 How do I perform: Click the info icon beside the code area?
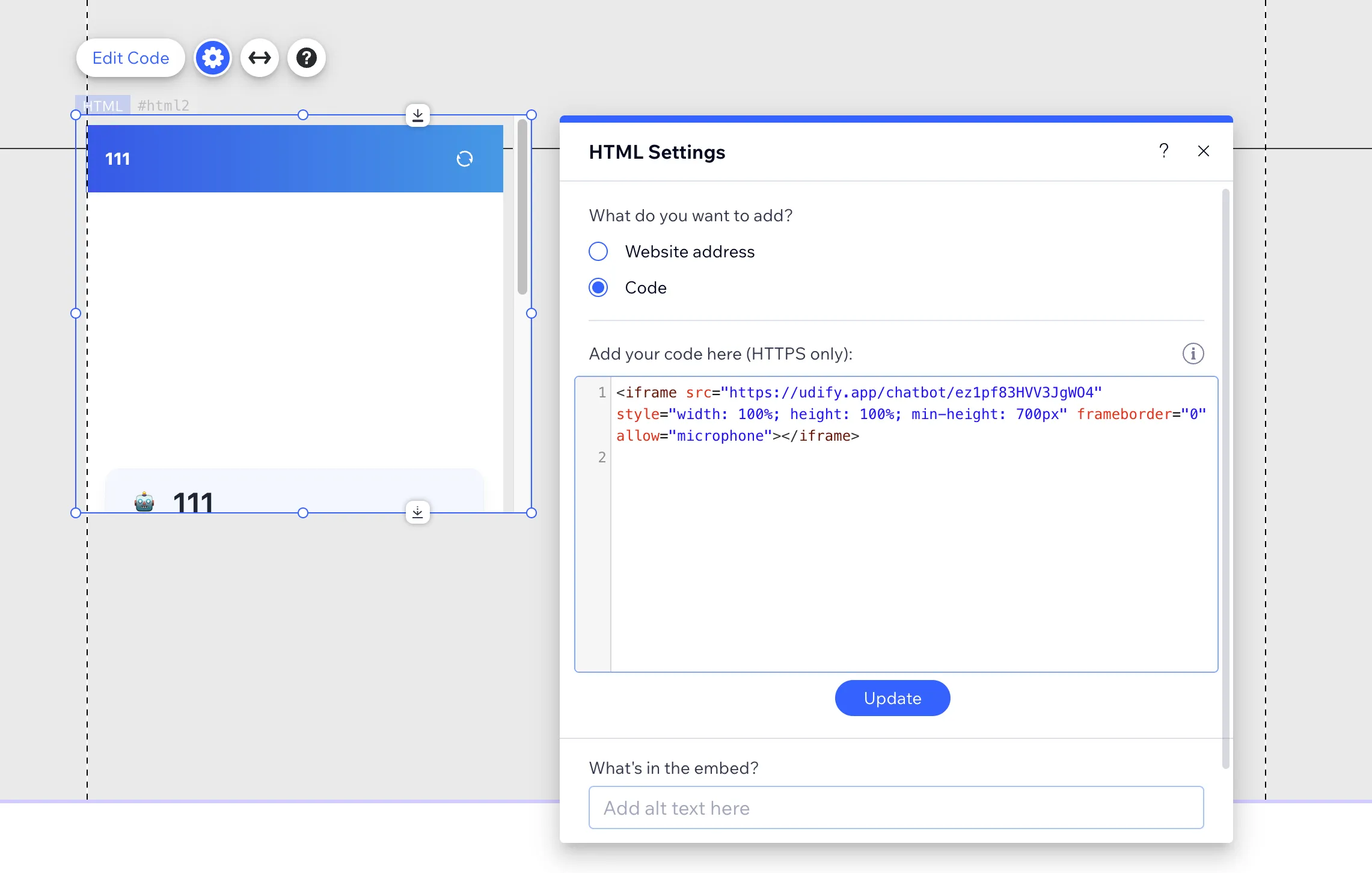point(1193,354)
